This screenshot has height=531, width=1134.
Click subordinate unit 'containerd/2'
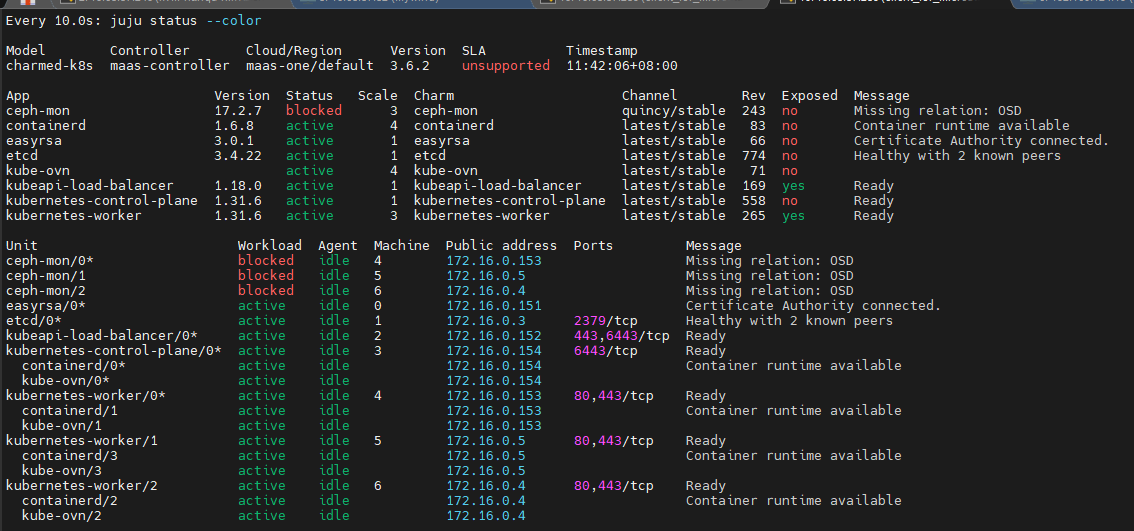coord(69,500)
